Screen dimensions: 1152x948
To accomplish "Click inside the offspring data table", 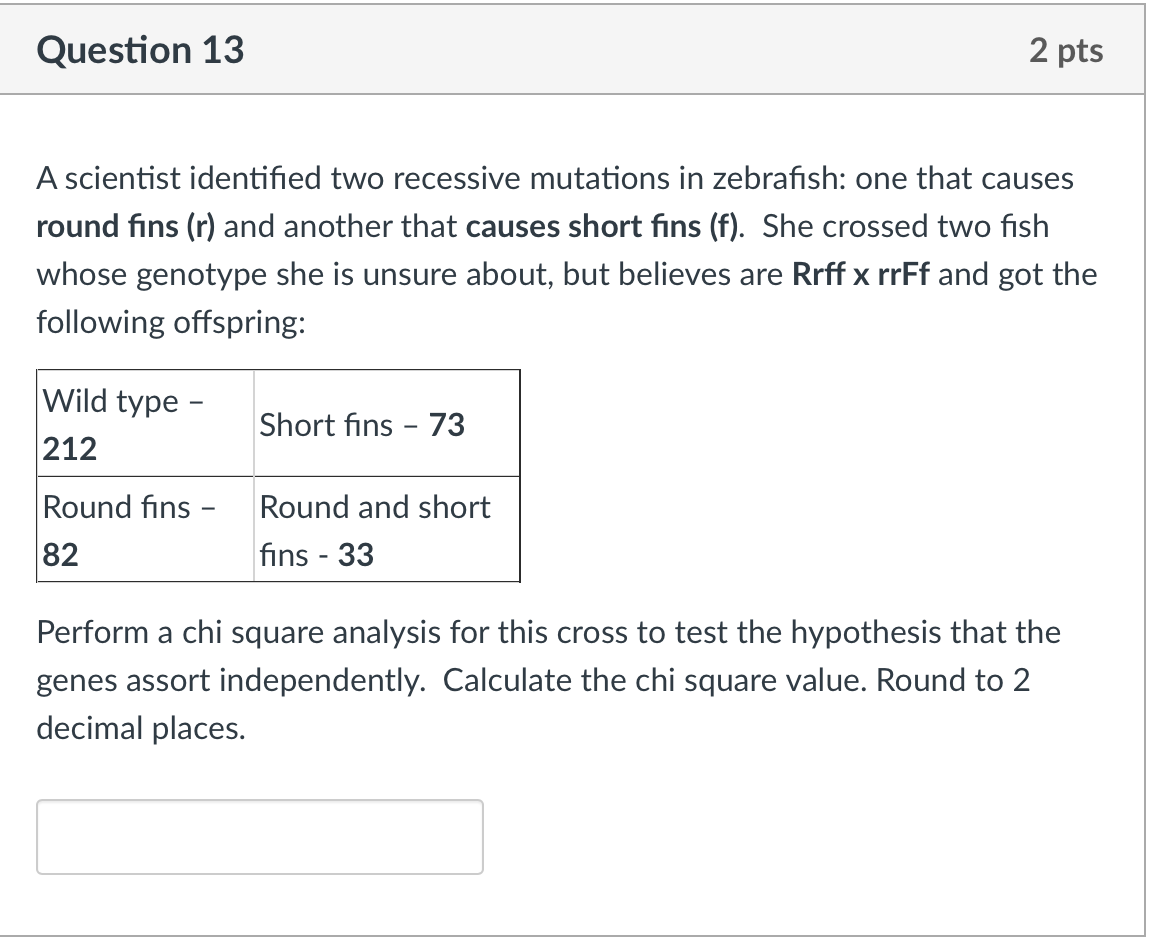I will coord(280,475).
